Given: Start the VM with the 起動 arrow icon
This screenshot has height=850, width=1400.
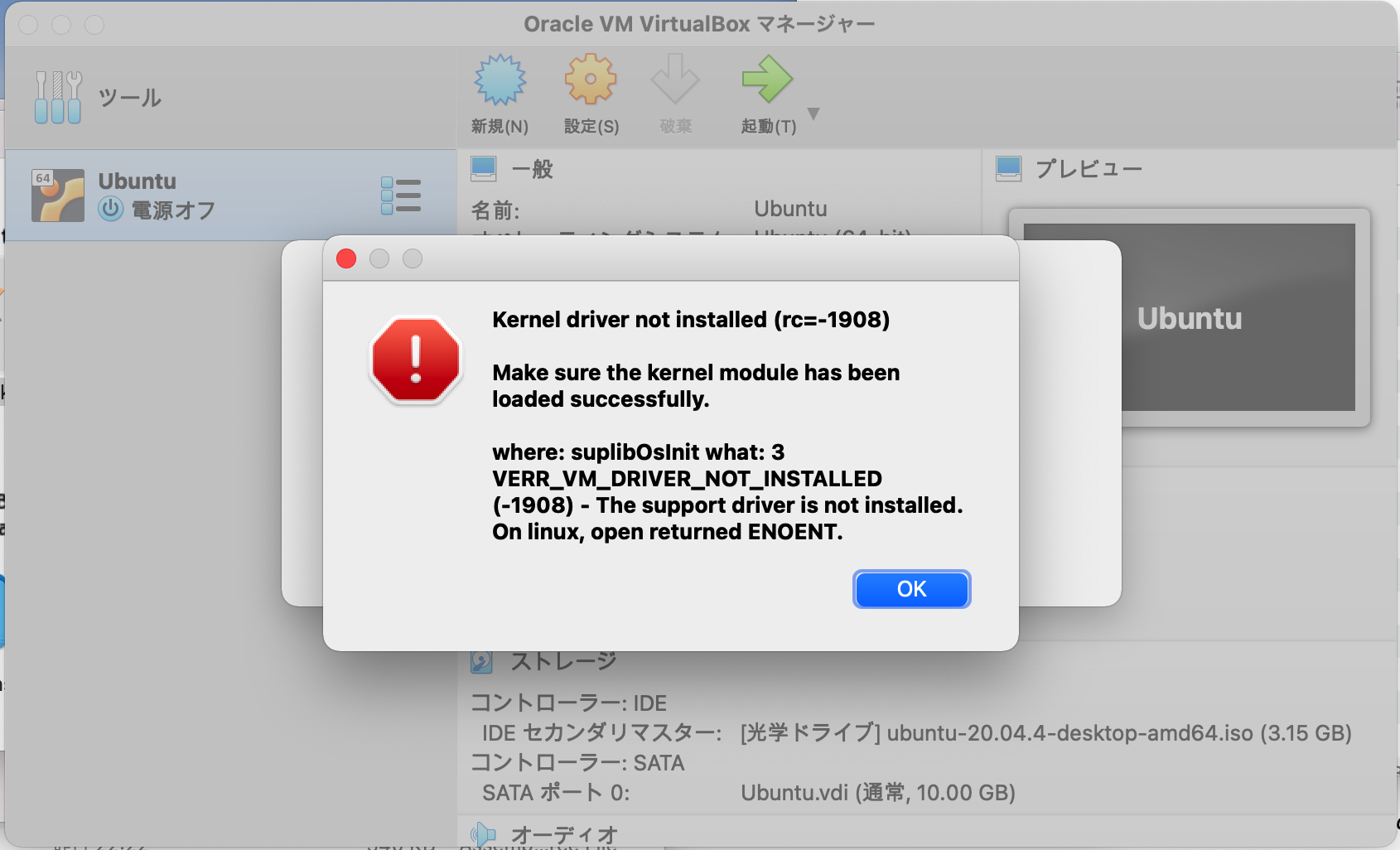Looking at the screenshot, I should [x=767, y=80].
